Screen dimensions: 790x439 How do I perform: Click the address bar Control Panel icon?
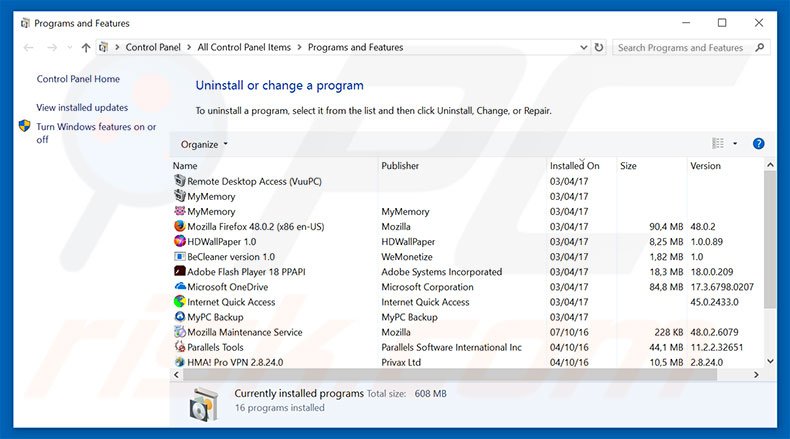pyautogui.click(x=104, y=47)
